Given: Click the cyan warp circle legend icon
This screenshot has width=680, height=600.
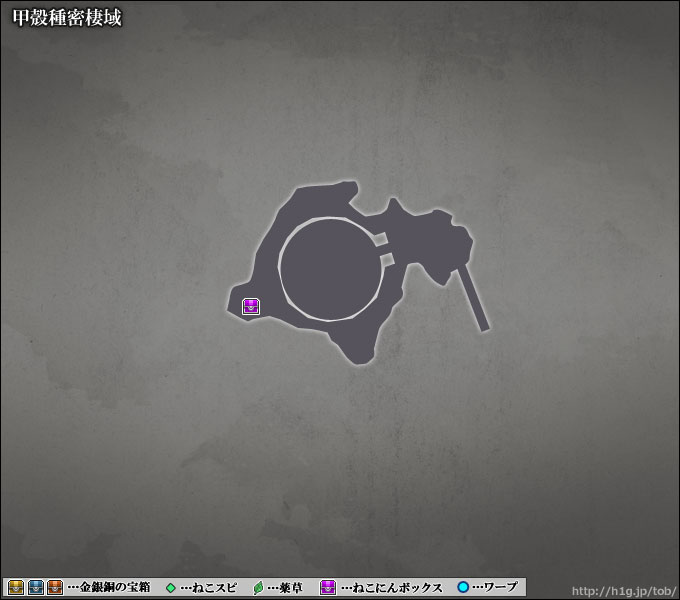Looking at the screenshot, I should click(463, 587).
